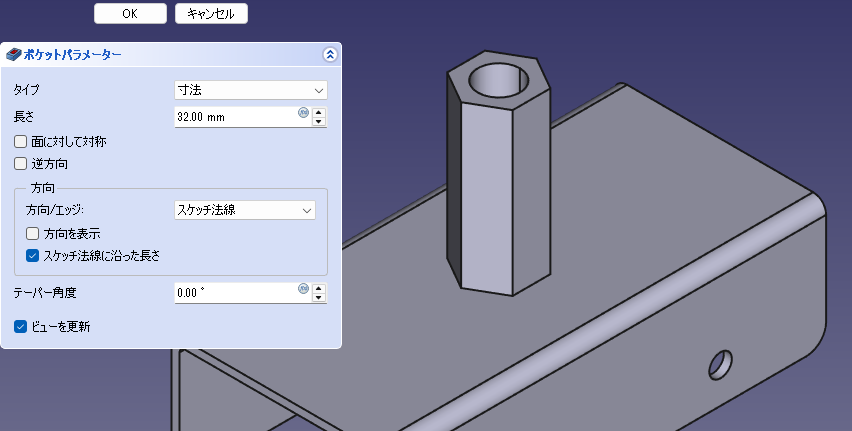This screenshot has height=431, width=852.
Task: Check the 方向を表示 option
Action: click(x=33, y=233)
